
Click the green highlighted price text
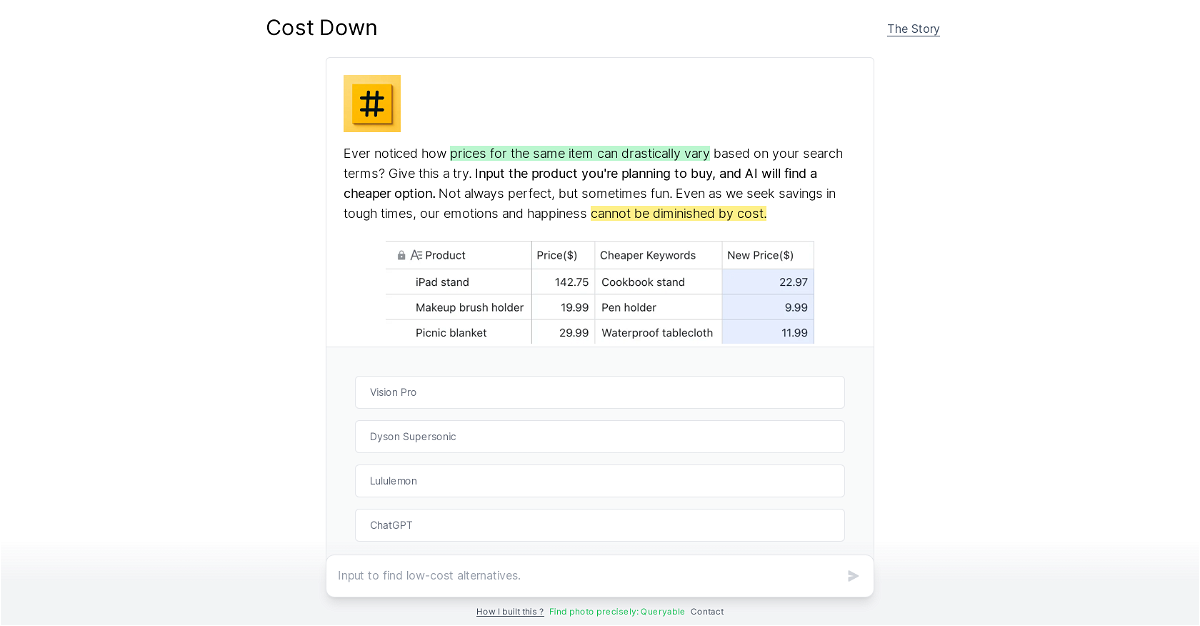(x=579, y=154)
